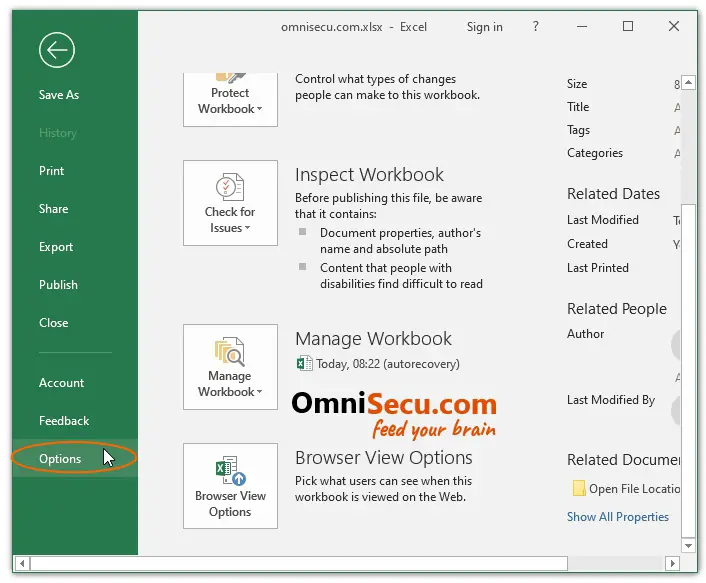Click the omnisecu.com.xlsx title text
Image resolution: width=706 pixels, height=583 pixels.
331,27
